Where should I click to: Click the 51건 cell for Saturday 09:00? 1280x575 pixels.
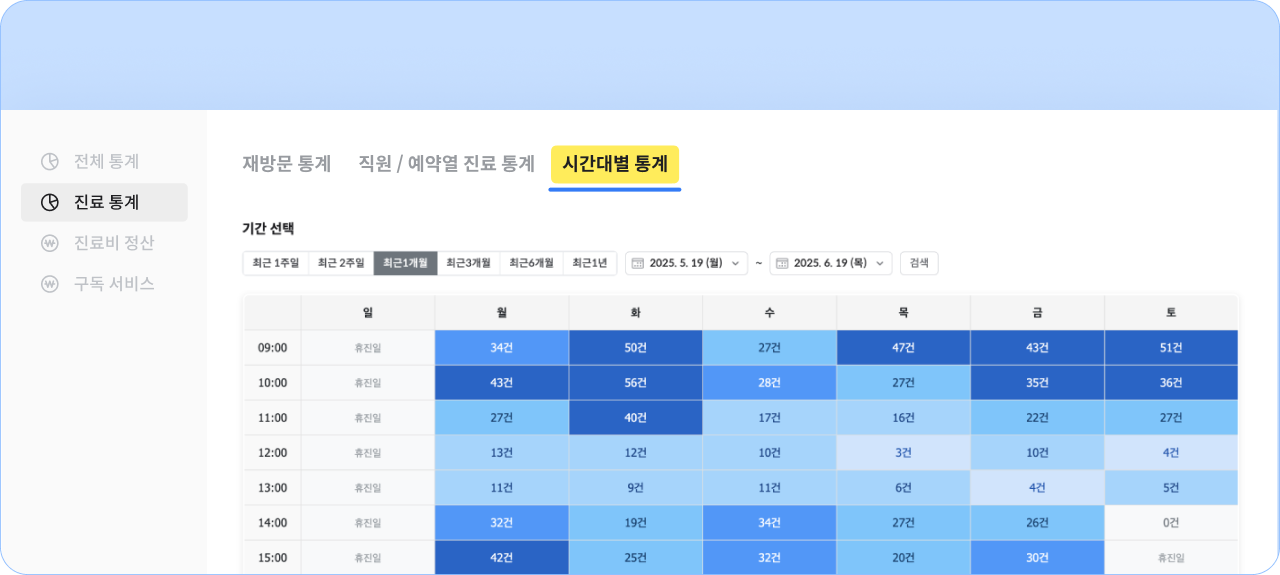pyautogui.click(x=1171, y=348)
